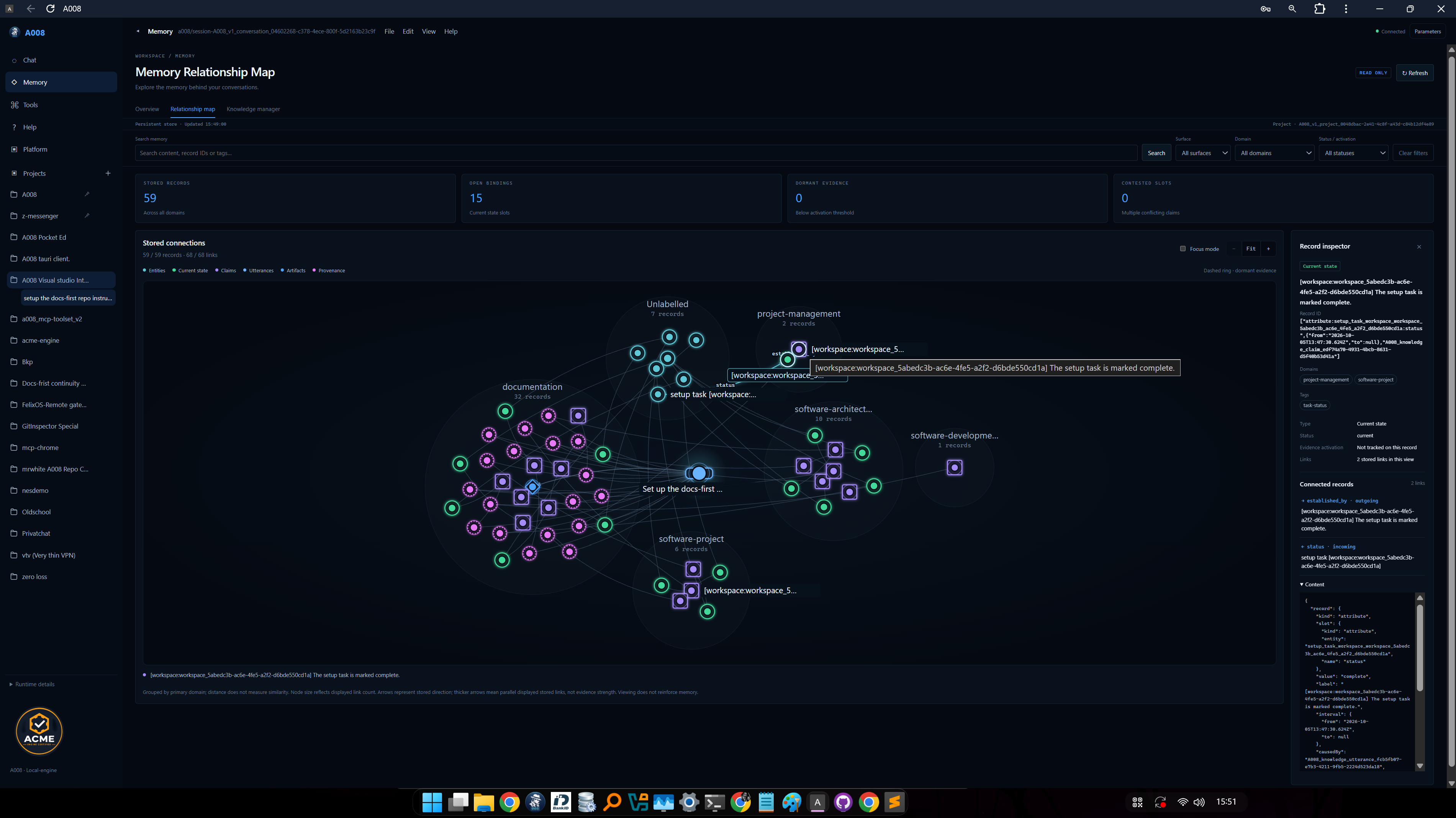Open the All statuses dropdown
This screenshot has height=818, width=1456.
coord(1354,153)
